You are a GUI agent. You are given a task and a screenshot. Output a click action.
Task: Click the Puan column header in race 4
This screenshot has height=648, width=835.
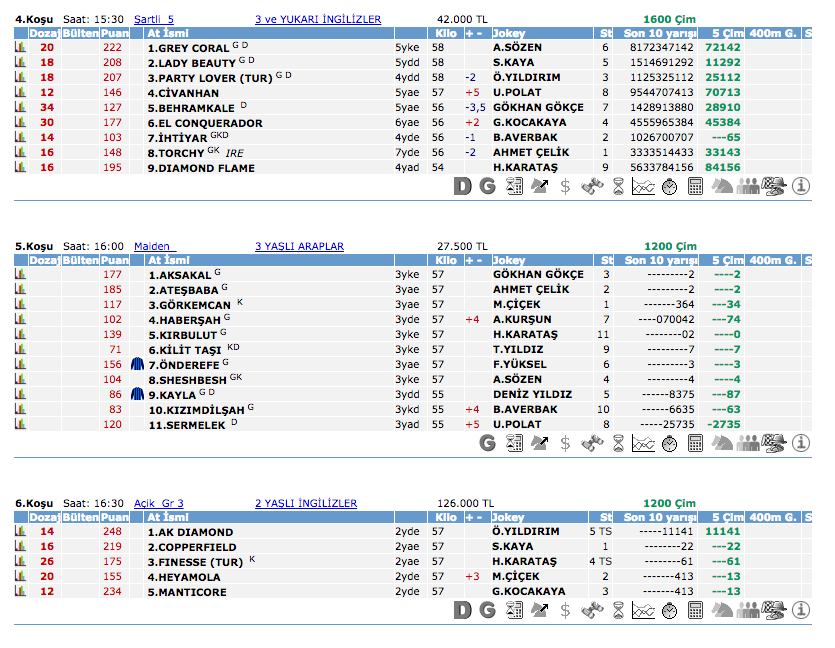[115, 34]
